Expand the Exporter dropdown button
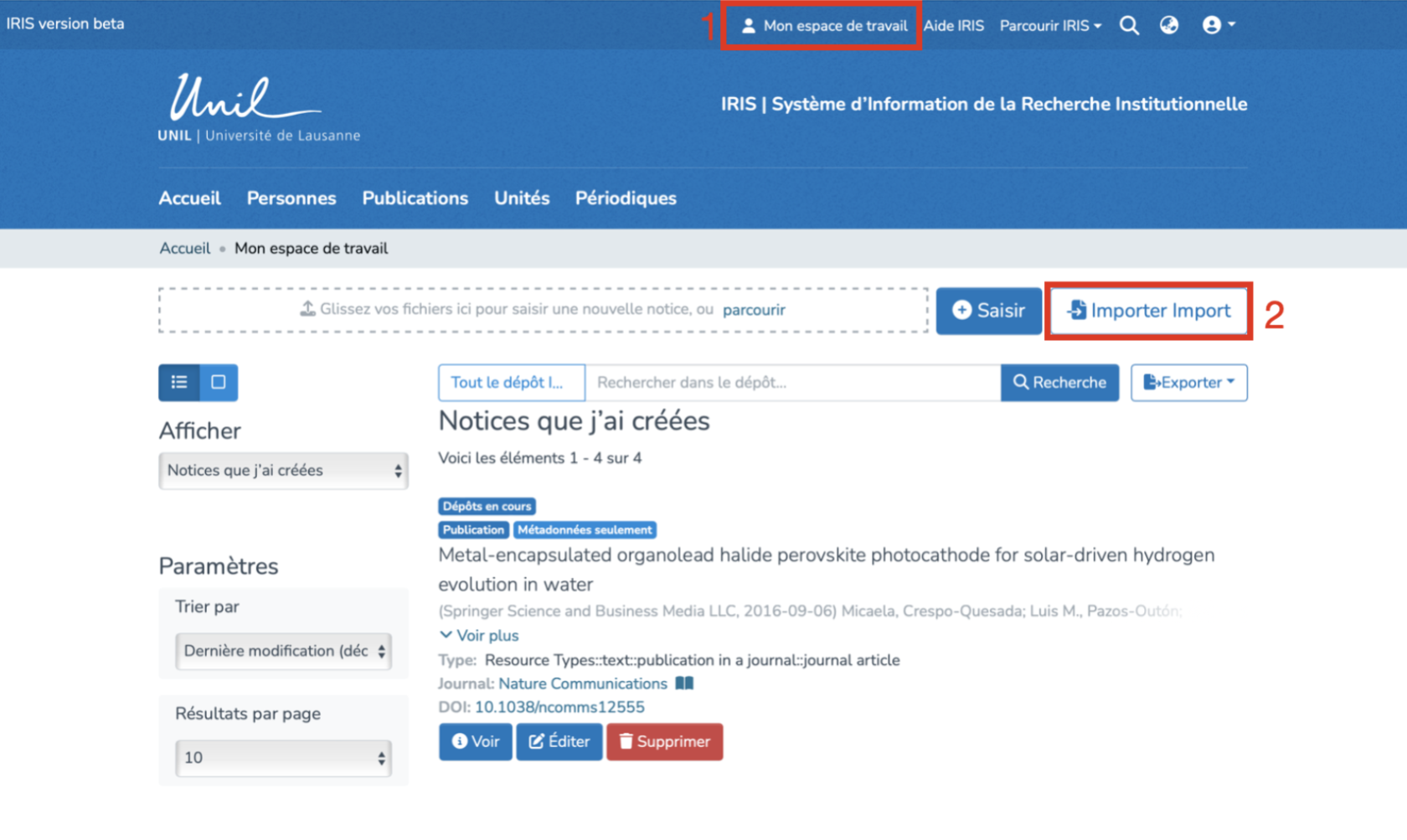This screenshot has height=840, width=1407. [x=1188, y=383]
